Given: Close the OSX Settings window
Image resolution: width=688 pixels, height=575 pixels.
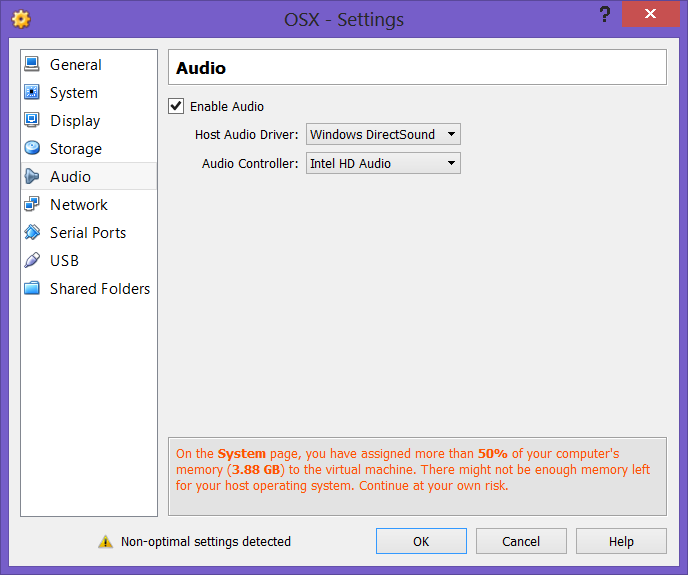Looking at the screenshot, I should pyautogui.click(x=650, y=14).
